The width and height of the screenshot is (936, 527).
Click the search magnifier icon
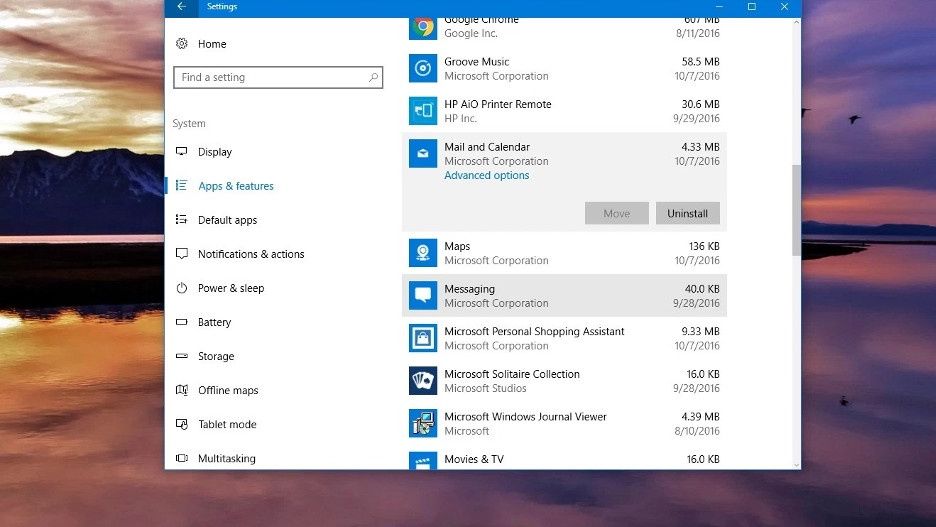click(x=373, y=77)
